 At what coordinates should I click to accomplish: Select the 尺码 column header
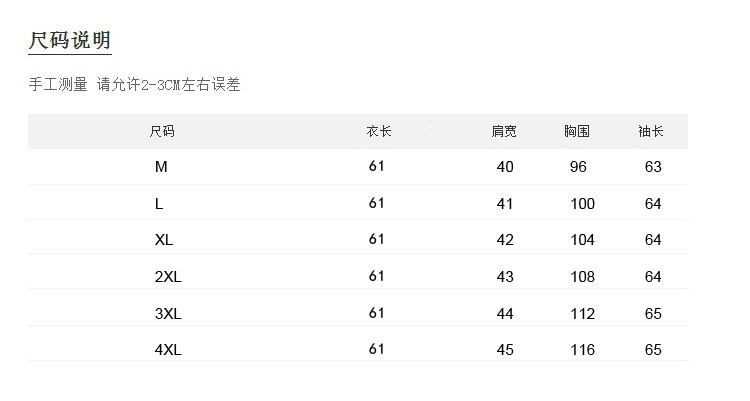coord(161,131)
